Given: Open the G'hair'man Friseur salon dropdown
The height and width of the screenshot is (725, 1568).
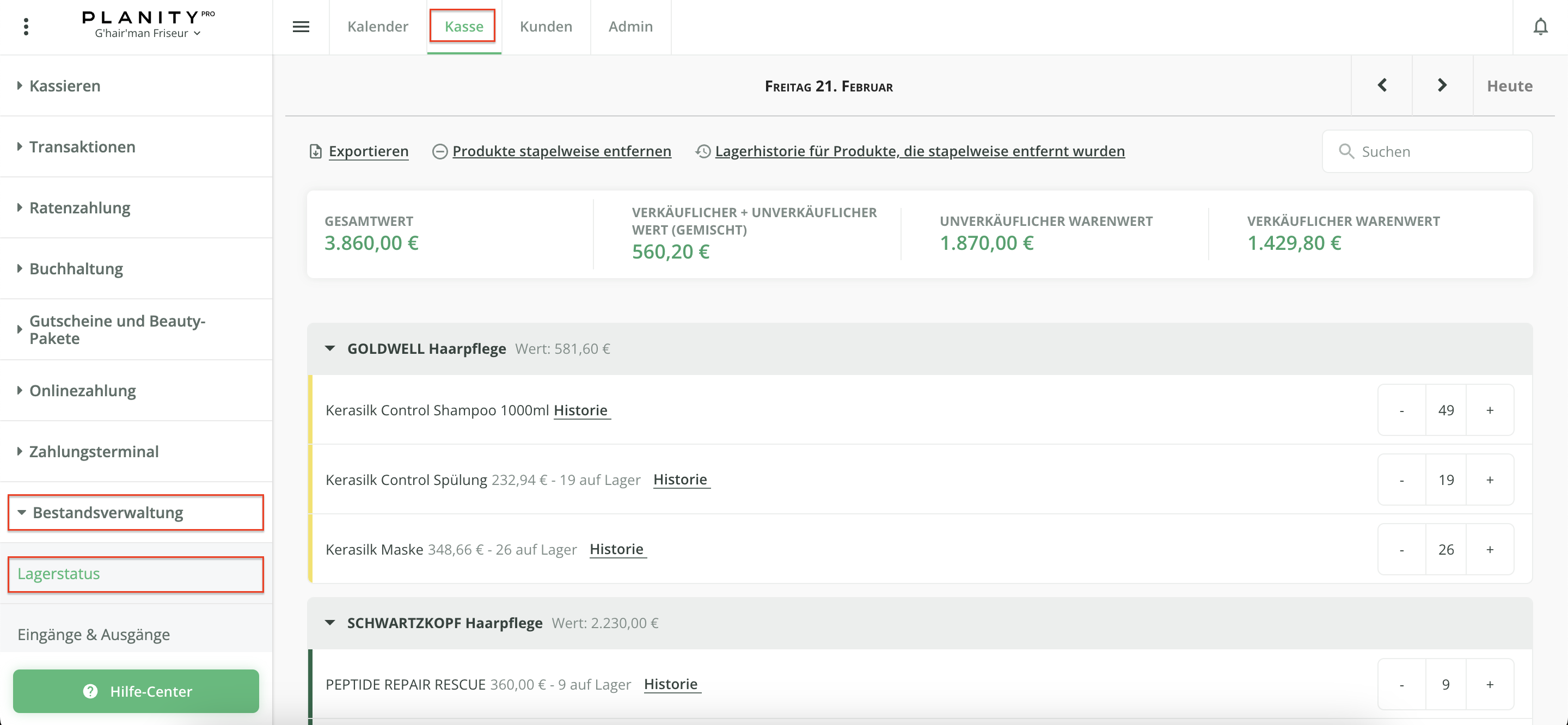Looking at the screenshot, I should coord(148,34).
